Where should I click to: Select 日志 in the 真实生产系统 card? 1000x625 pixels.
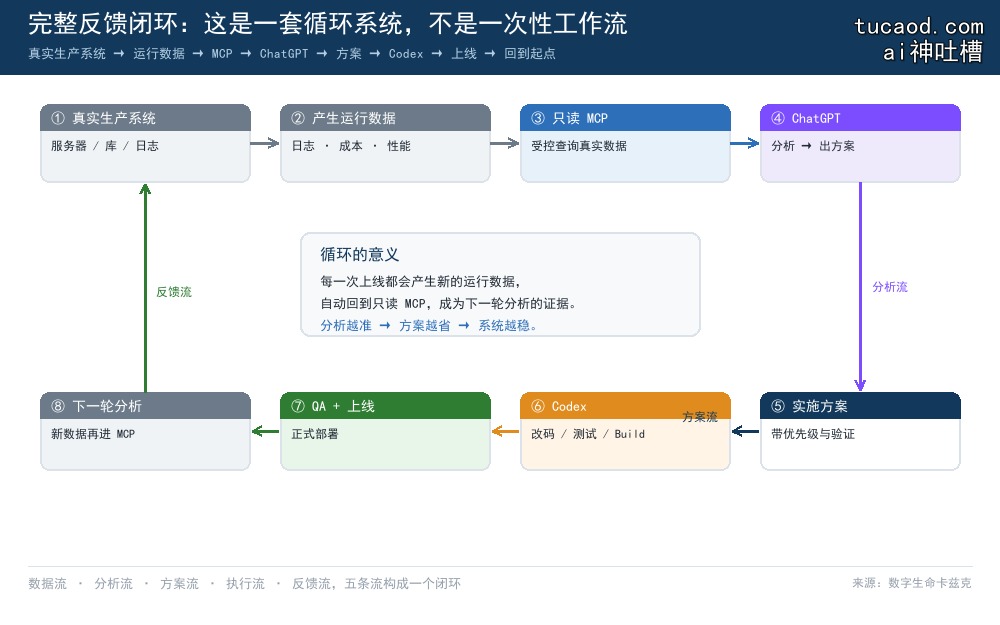[147, 146]
